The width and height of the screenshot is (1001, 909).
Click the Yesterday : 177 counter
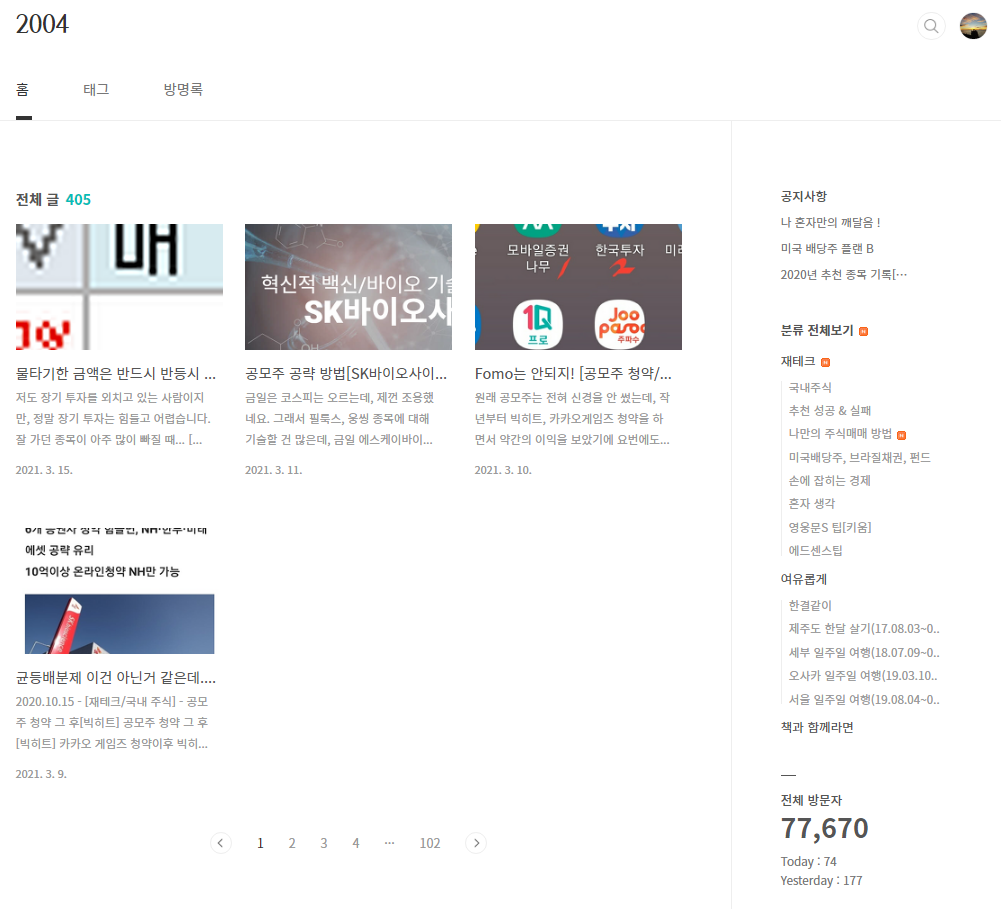tap(821, 881)
